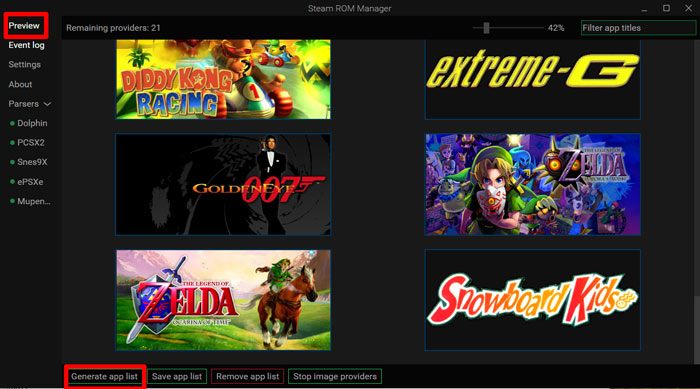Screen dimensions: 700x389
Task: Focus the Filter app titles field
Action: click(x=638, y=28)
